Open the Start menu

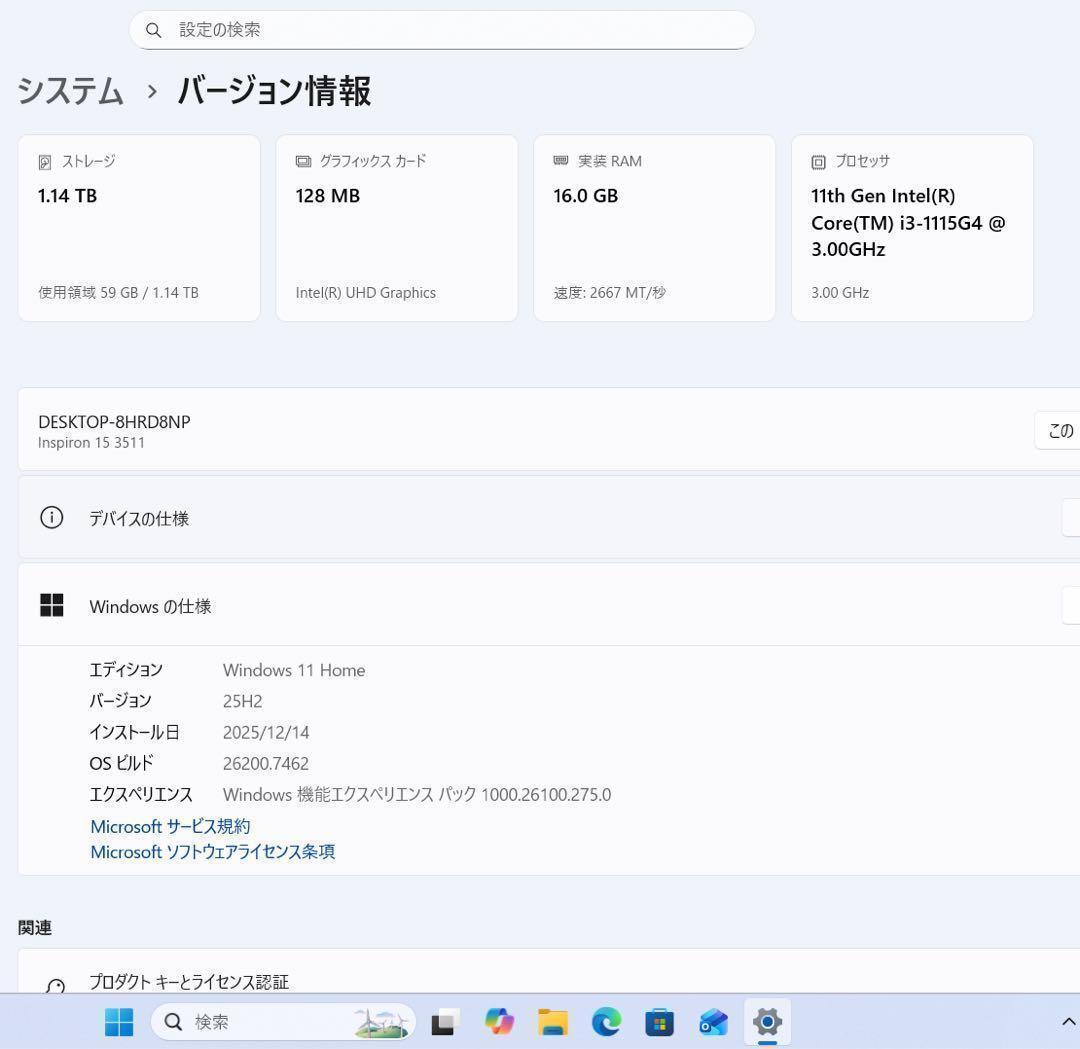[118, 1022]
